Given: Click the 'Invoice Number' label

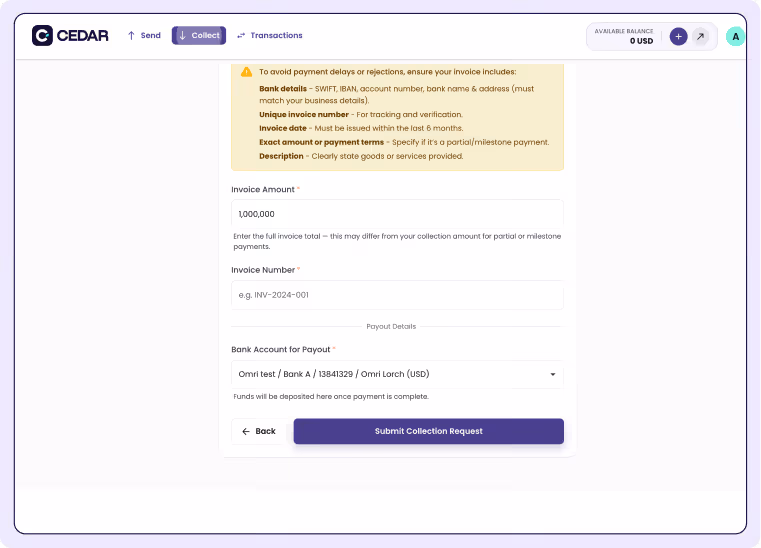Looking at the screenshot, I should pyautogui.click(x=263, y=270).
